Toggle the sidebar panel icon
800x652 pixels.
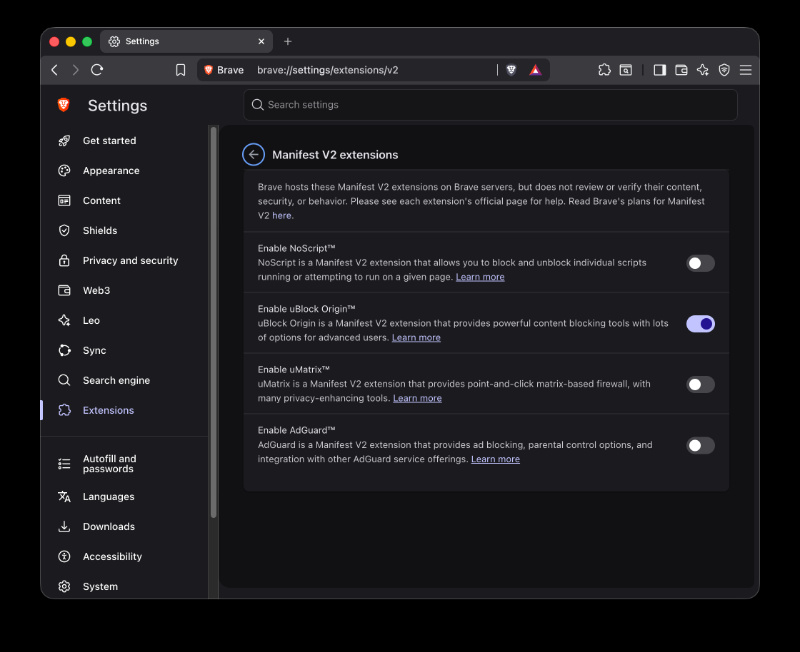(660, 70)
